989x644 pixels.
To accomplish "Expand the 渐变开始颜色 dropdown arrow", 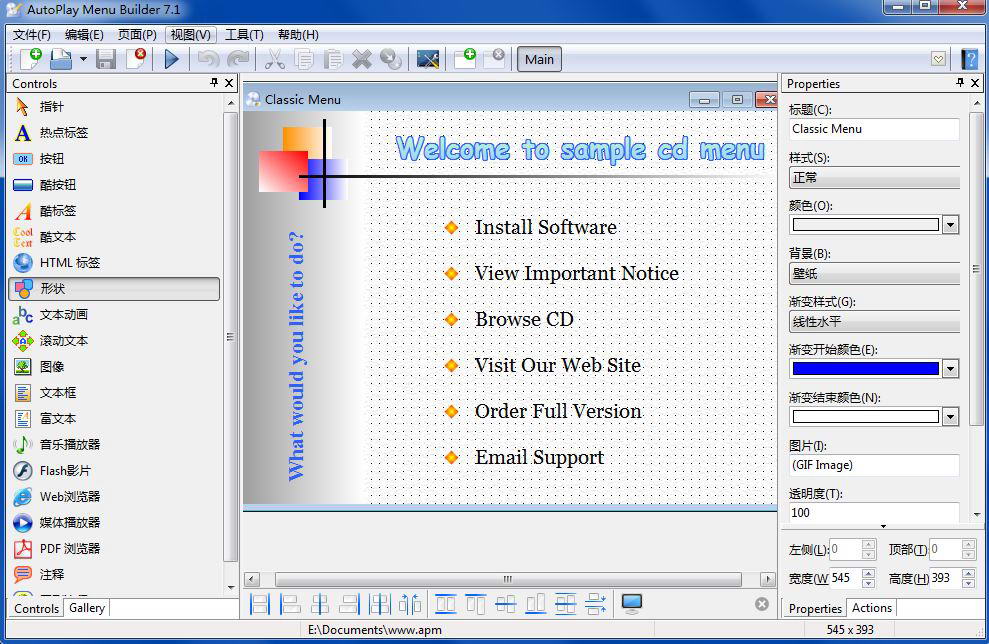I will (951, 369).
